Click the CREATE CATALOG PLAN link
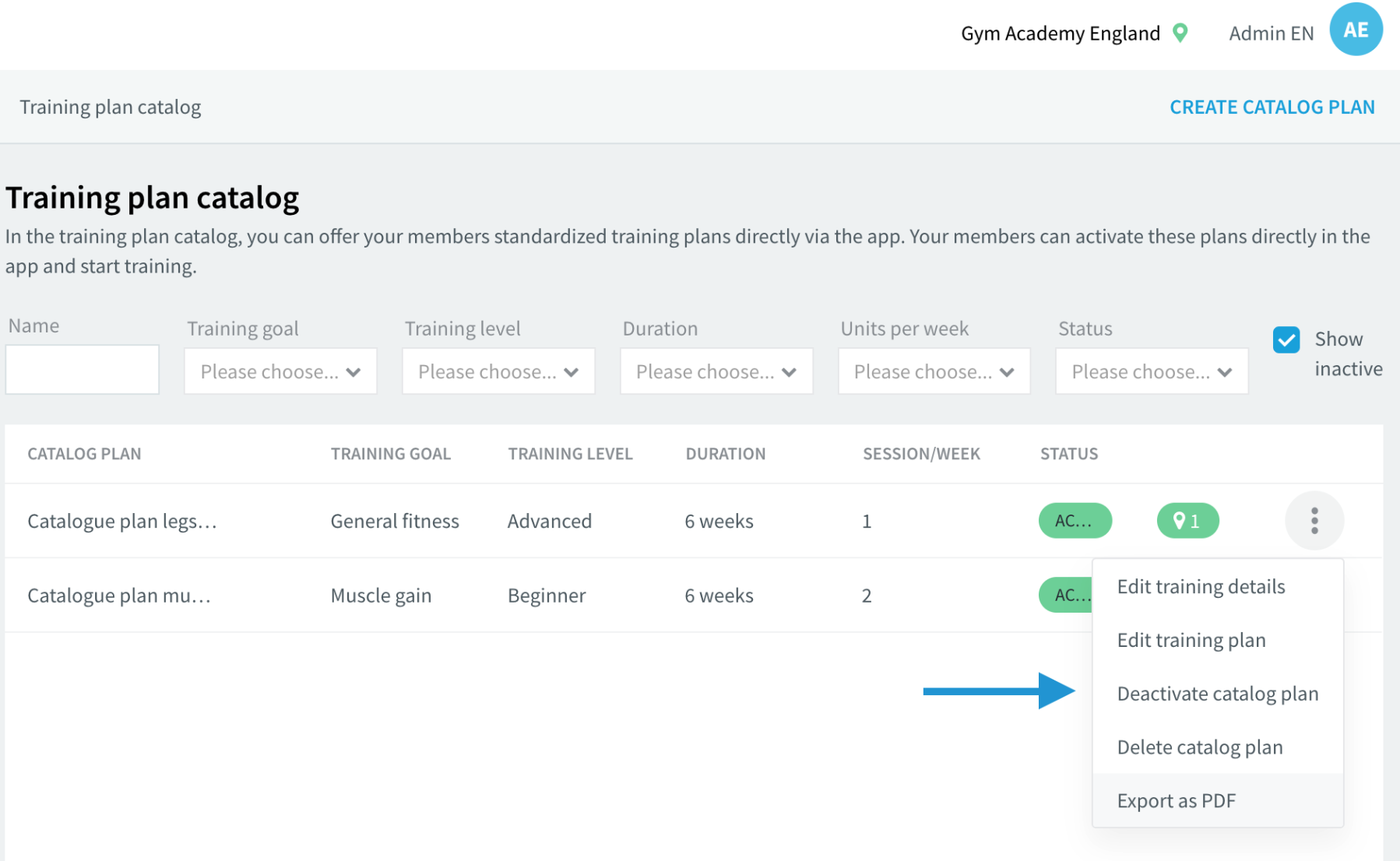1400x861 pixels. (1272, 107)
